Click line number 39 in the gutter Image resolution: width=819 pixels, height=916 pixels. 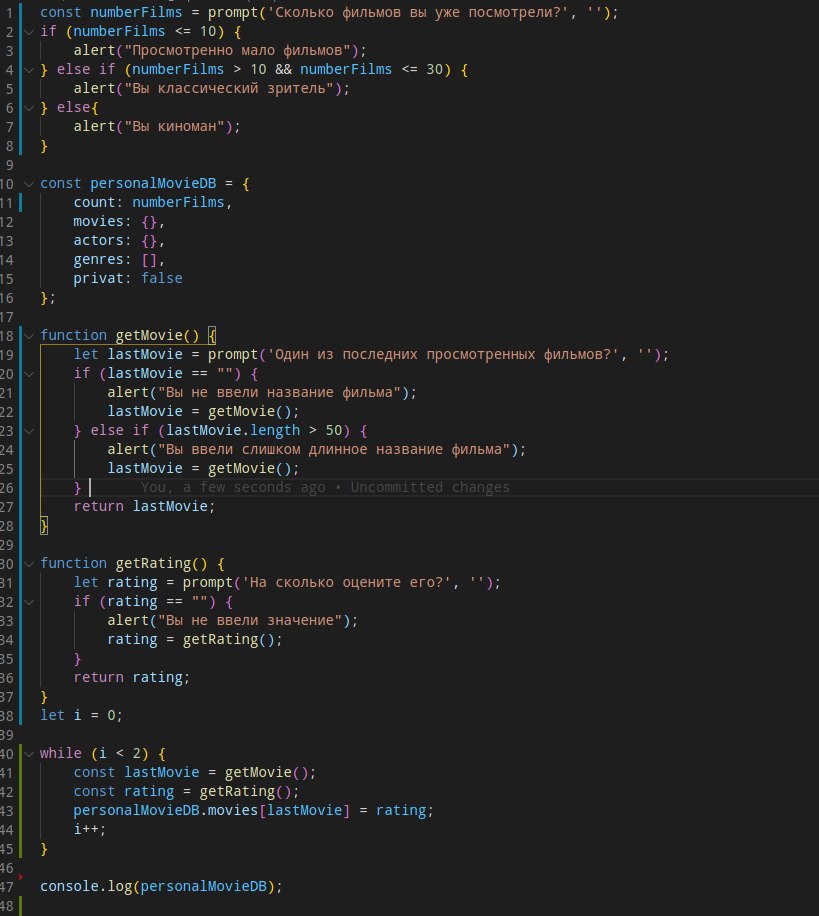tap(6, 735)
